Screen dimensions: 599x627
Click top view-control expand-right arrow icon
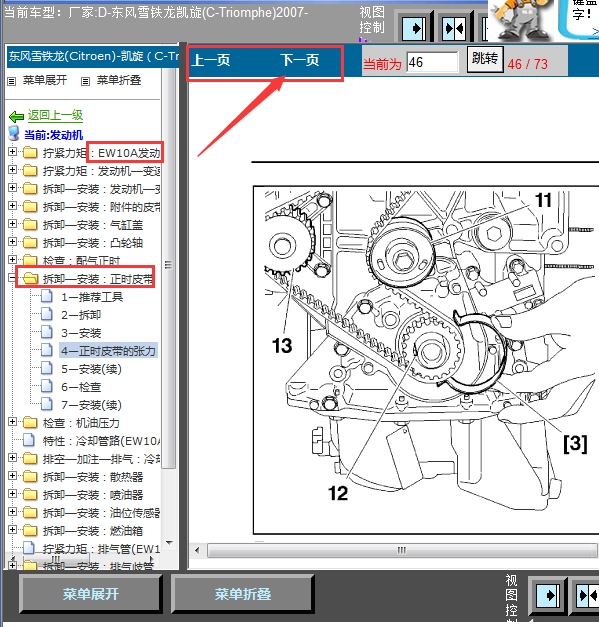point(414,28)
